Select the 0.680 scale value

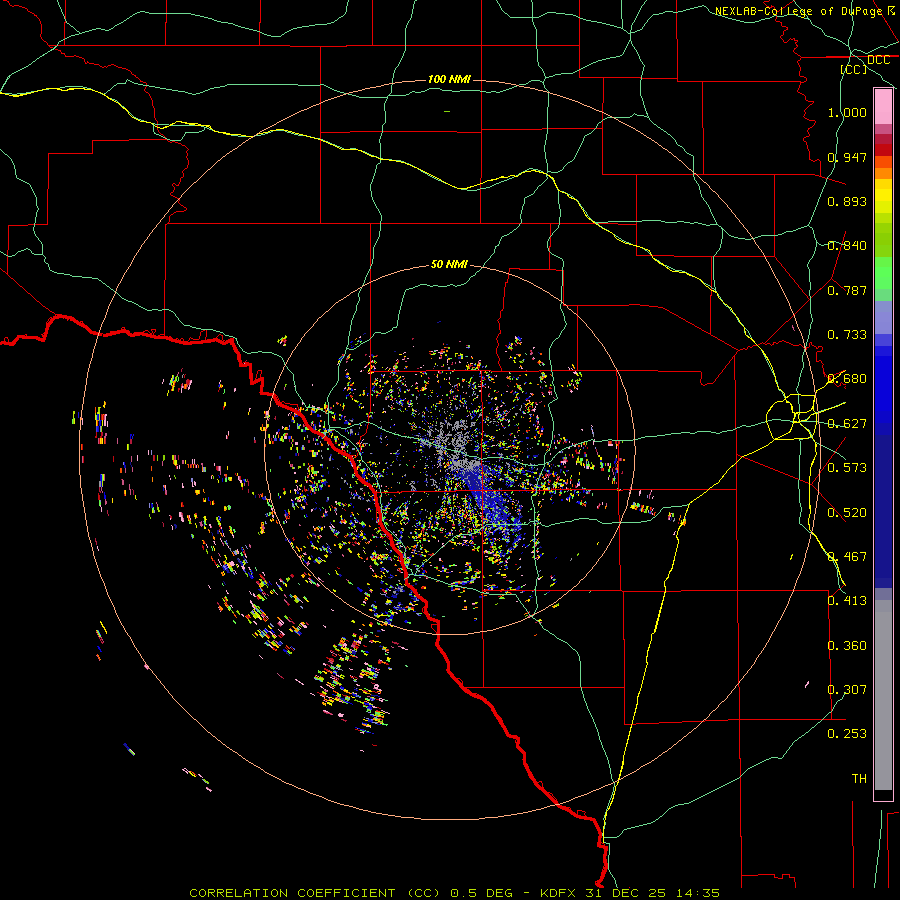coord(847,379)
